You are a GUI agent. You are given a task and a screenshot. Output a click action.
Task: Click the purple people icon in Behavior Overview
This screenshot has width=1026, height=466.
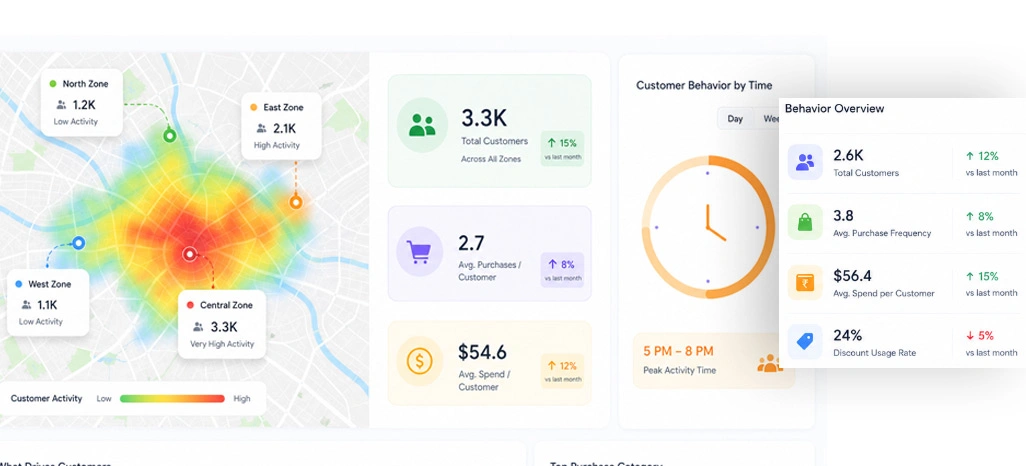point(805,162)
